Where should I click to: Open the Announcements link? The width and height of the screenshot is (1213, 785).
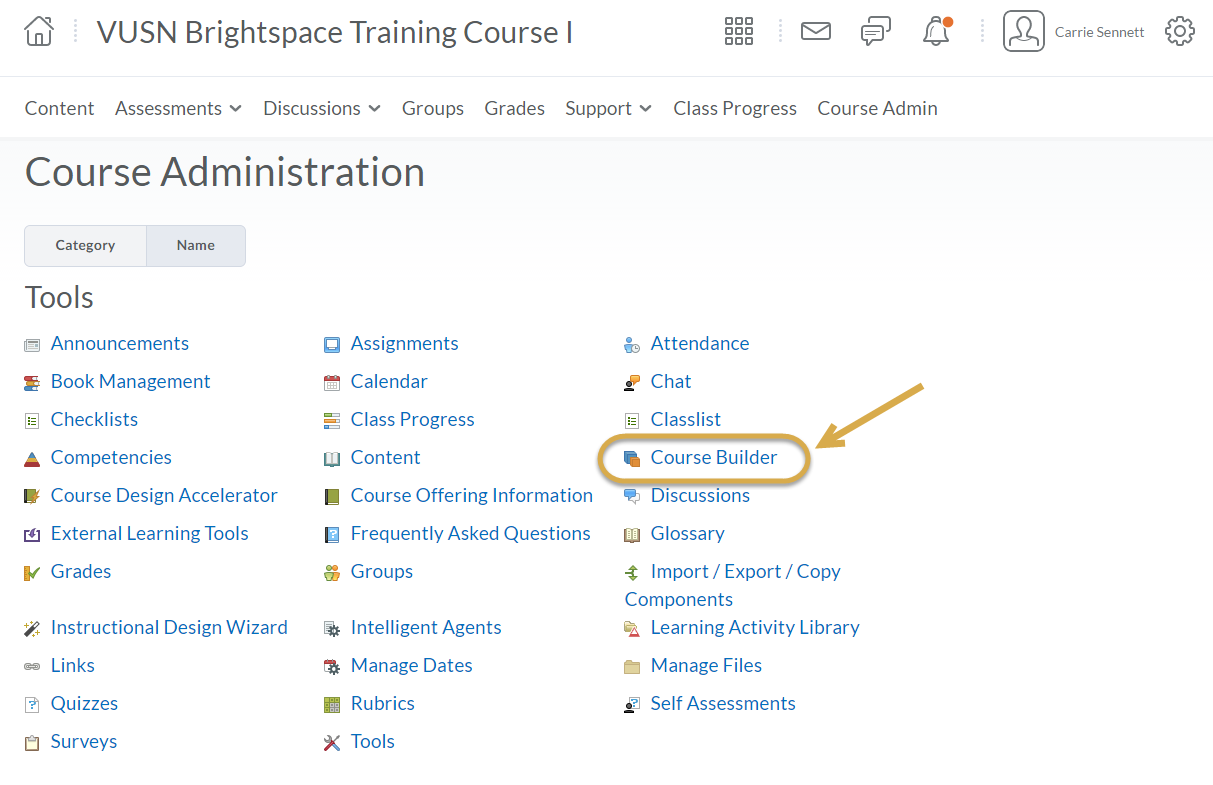point(120,343)
